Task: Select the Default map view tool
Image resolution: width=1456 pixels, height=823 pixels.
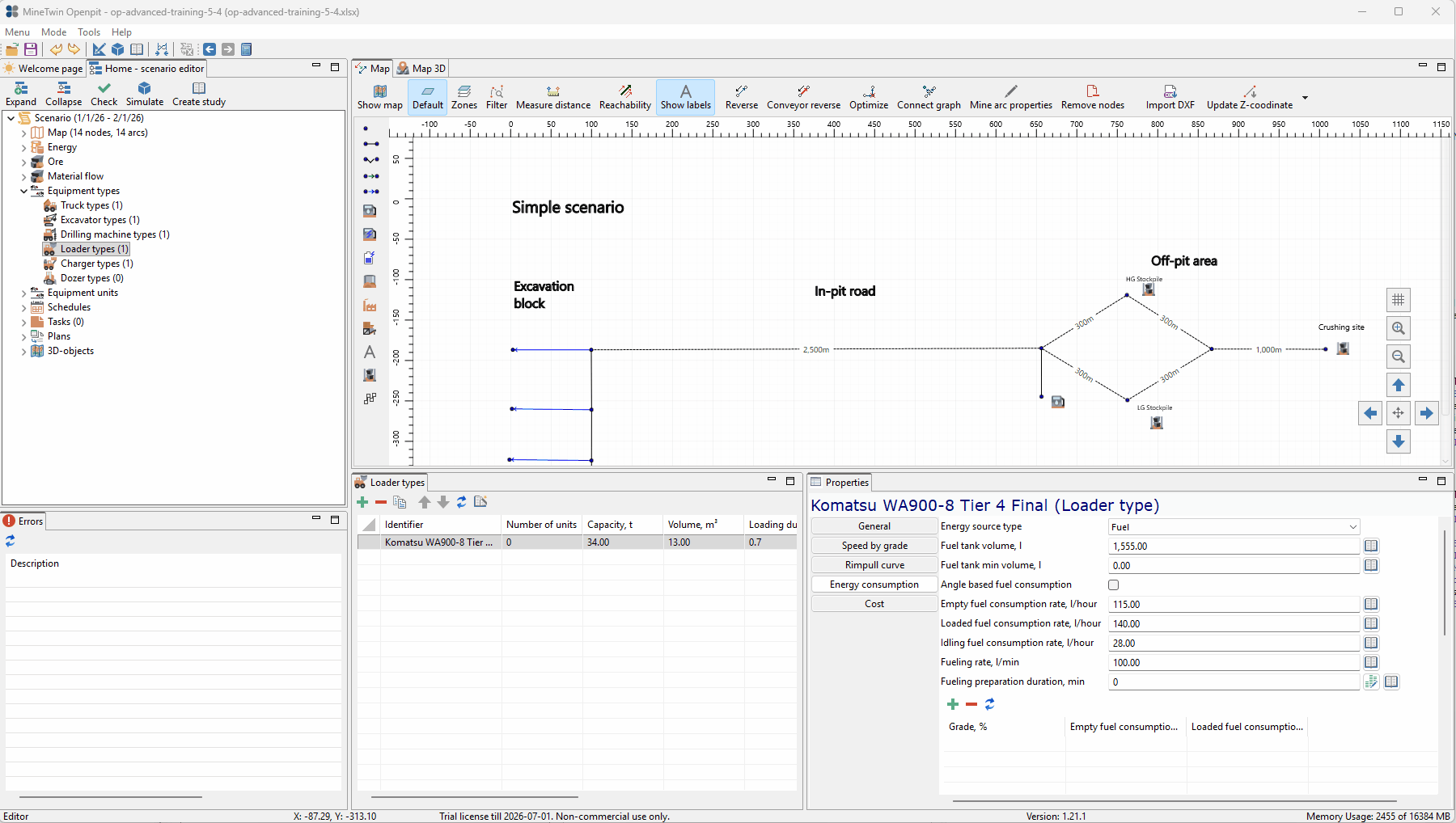Action: (428, 97)
